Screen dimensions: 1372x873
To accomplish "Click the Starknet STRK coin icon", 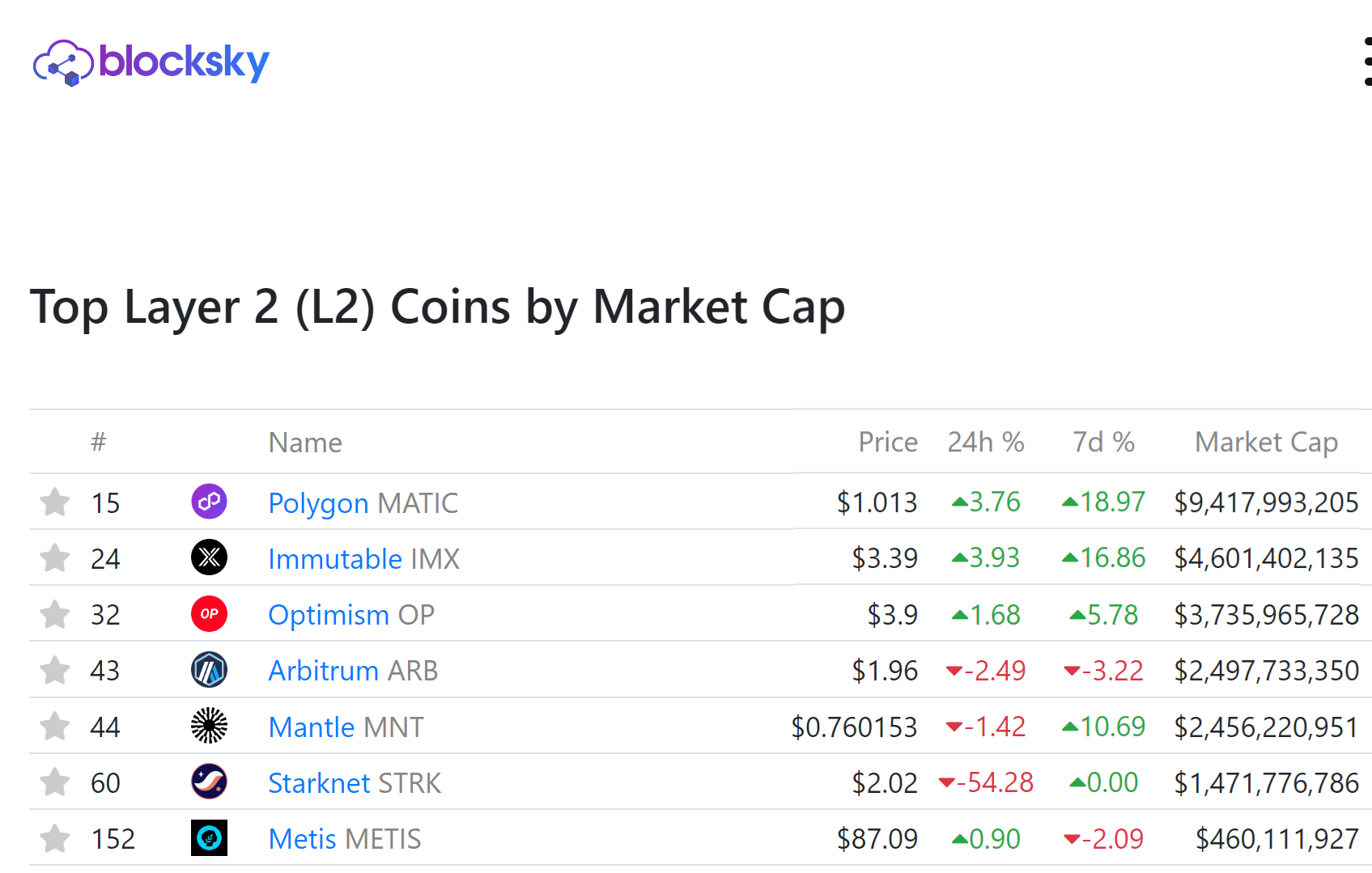I will [209, 782].
